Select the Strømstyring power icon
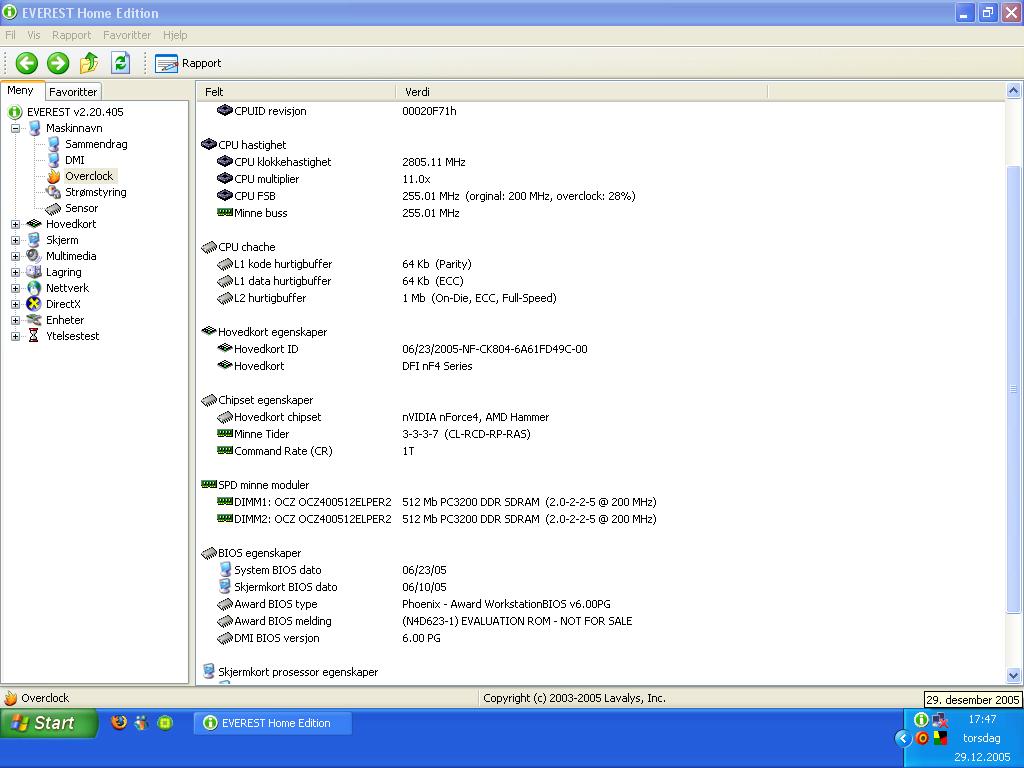 pyautogui.click(x=54, y=192)
